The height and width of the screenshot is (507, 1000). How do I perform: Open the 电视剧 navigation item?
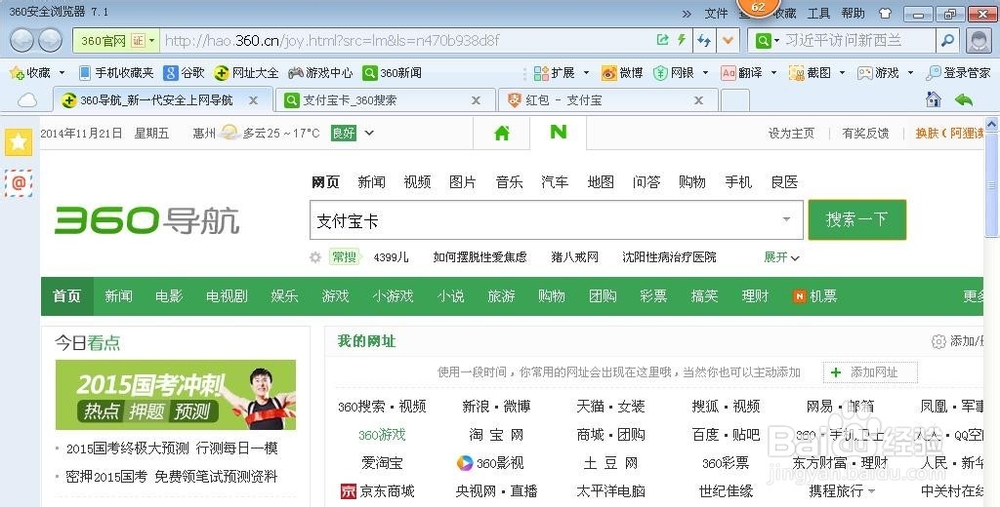[x=226, y=297]
